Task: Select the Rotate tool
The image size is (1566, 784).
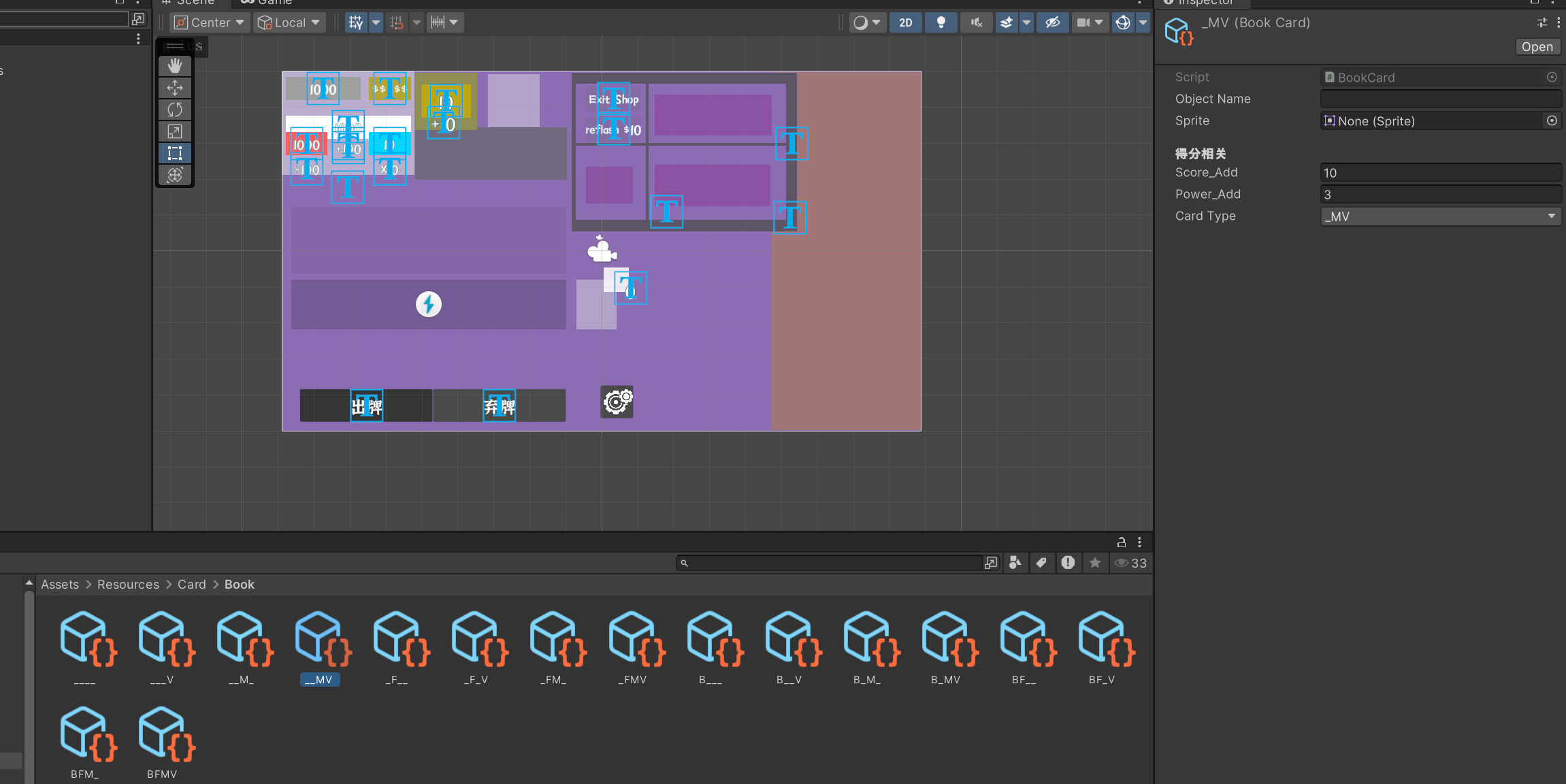Action: click(175, 110)
